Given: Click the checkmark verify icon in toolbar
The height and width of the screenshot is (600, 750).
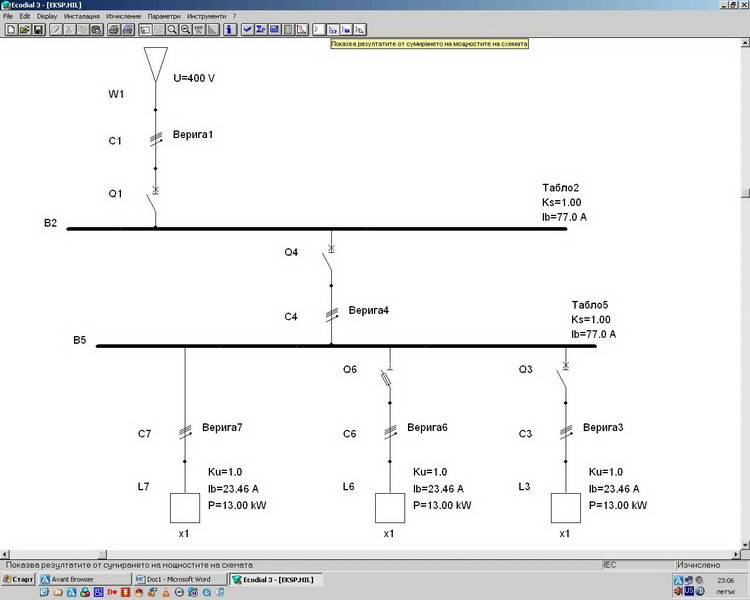Looking at the screenshot, I should 246,30.
